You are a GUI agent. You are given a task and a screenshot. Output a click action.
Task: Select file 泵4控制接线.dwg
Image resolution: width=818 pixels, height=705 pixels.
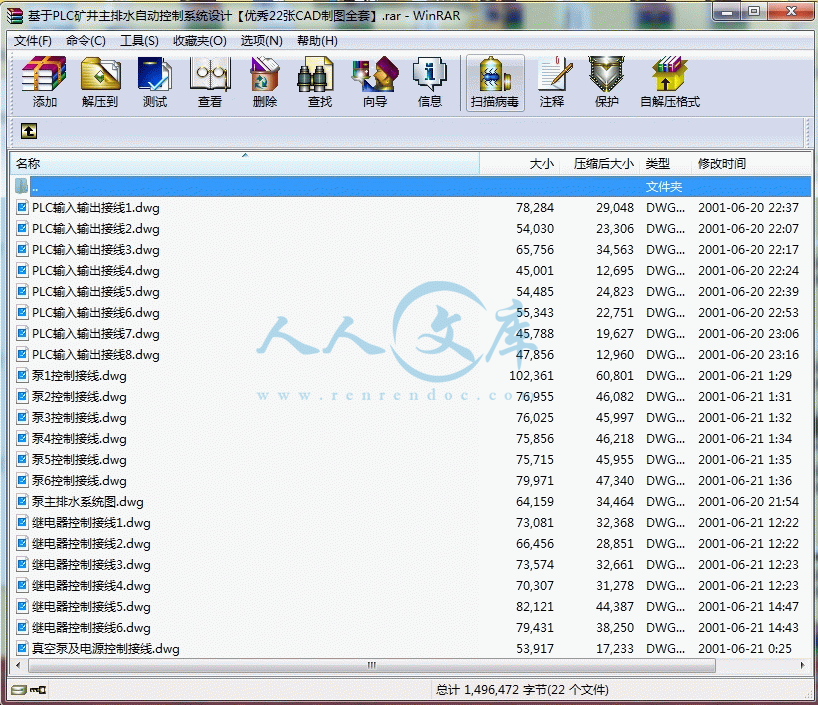tap(79, 439)
